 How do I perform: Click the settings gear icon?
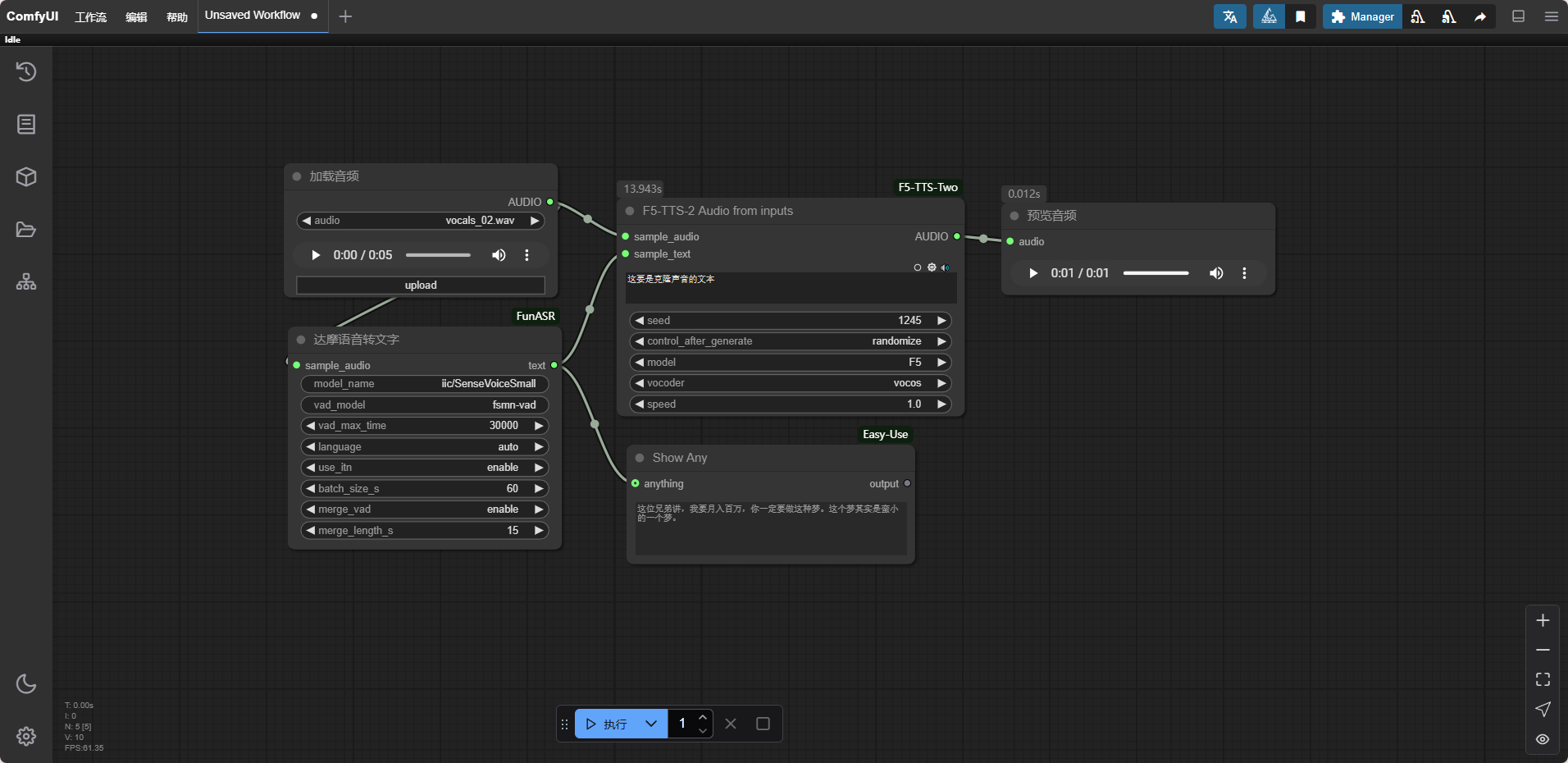26,736
